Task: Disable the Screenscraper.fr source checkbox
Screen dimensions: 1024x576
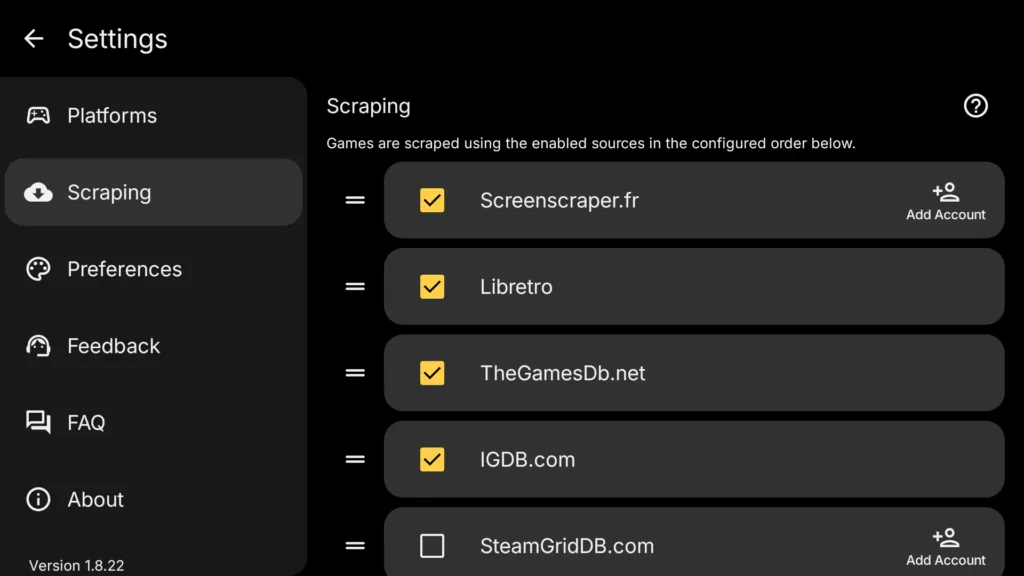Action: [x=432, y=200]
